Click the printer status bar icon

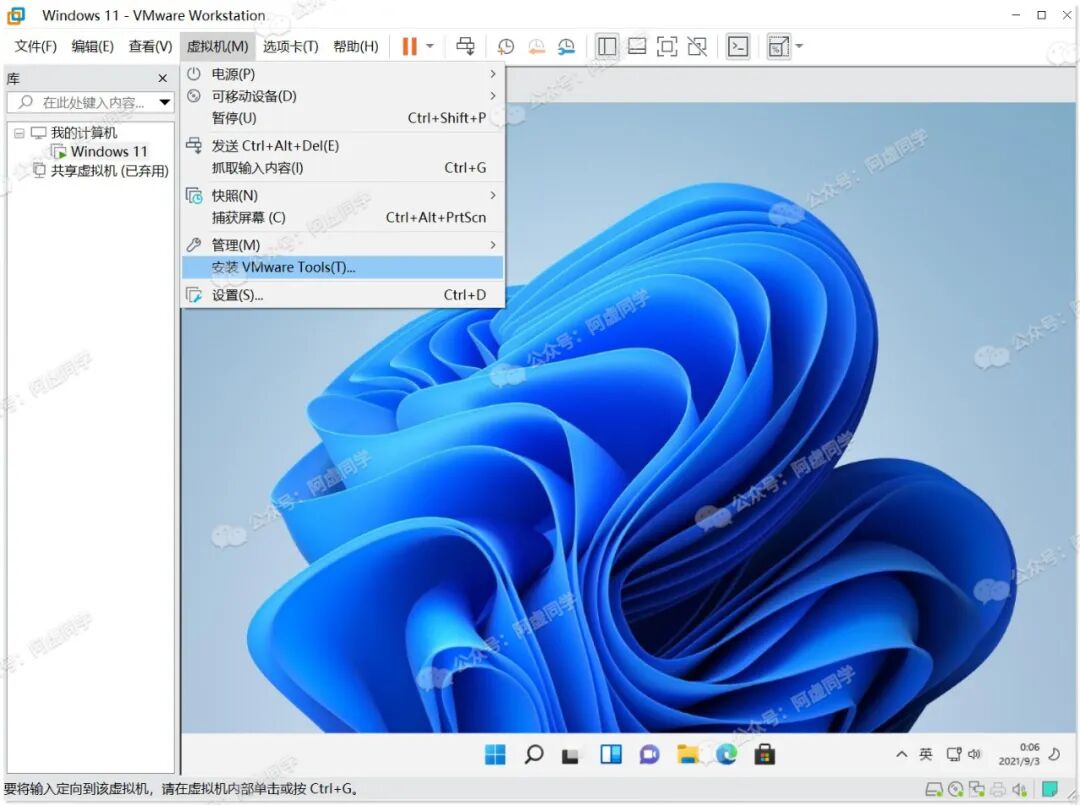click(998, 789)
